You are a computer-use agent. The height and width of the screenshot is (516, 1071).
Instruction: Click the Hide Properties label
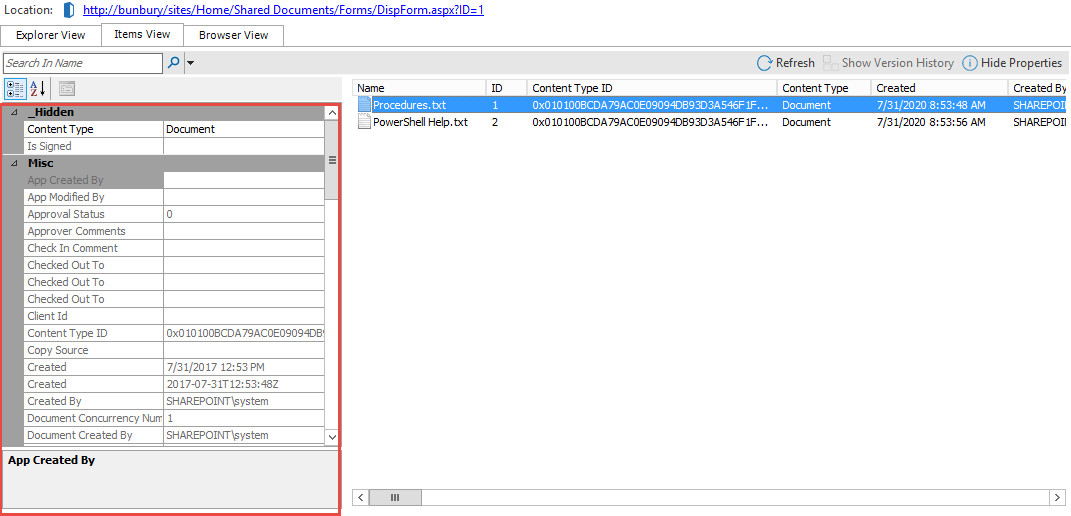tap(1021, 63)
